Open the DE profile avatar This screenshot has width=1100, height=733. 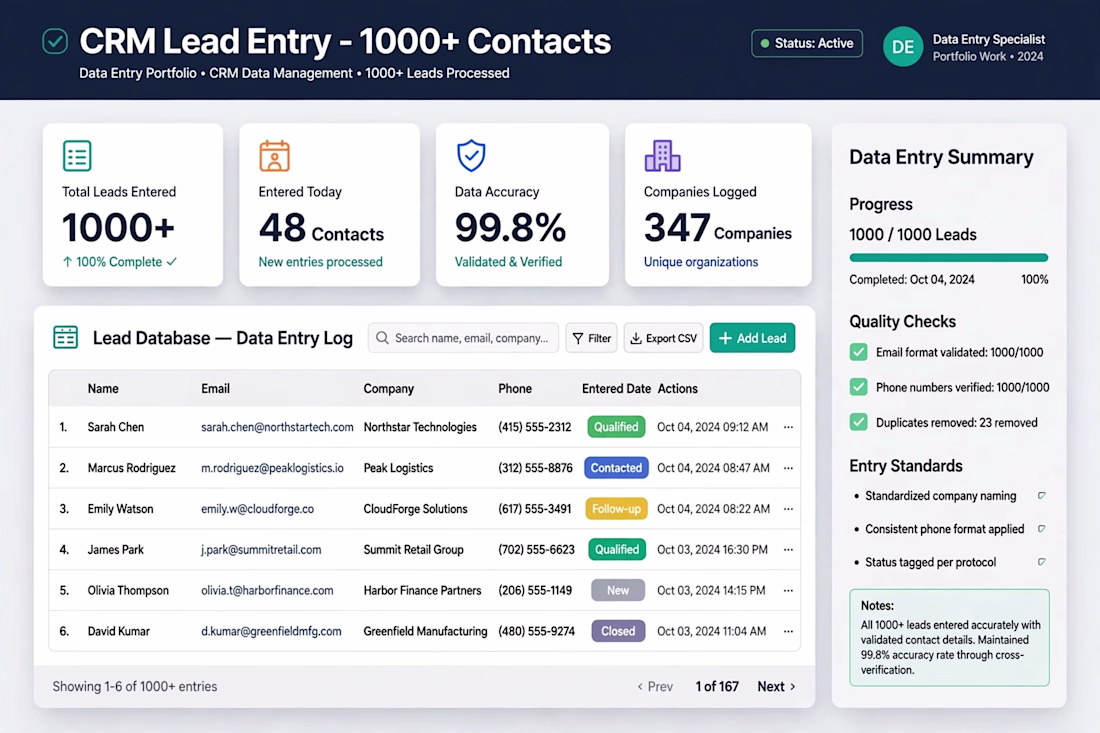coord(902,46)
